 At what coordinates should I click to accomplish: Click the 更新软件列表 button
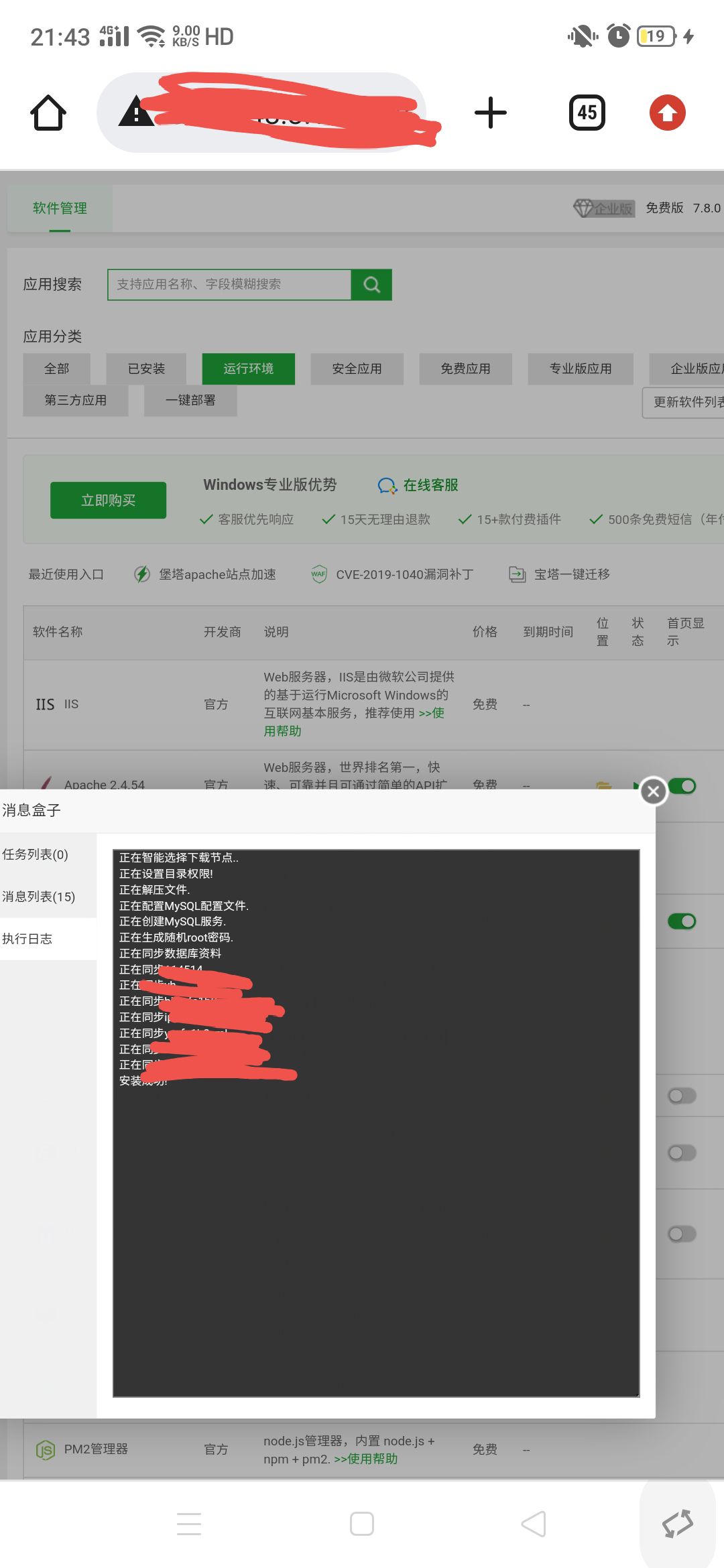[683, 402]
